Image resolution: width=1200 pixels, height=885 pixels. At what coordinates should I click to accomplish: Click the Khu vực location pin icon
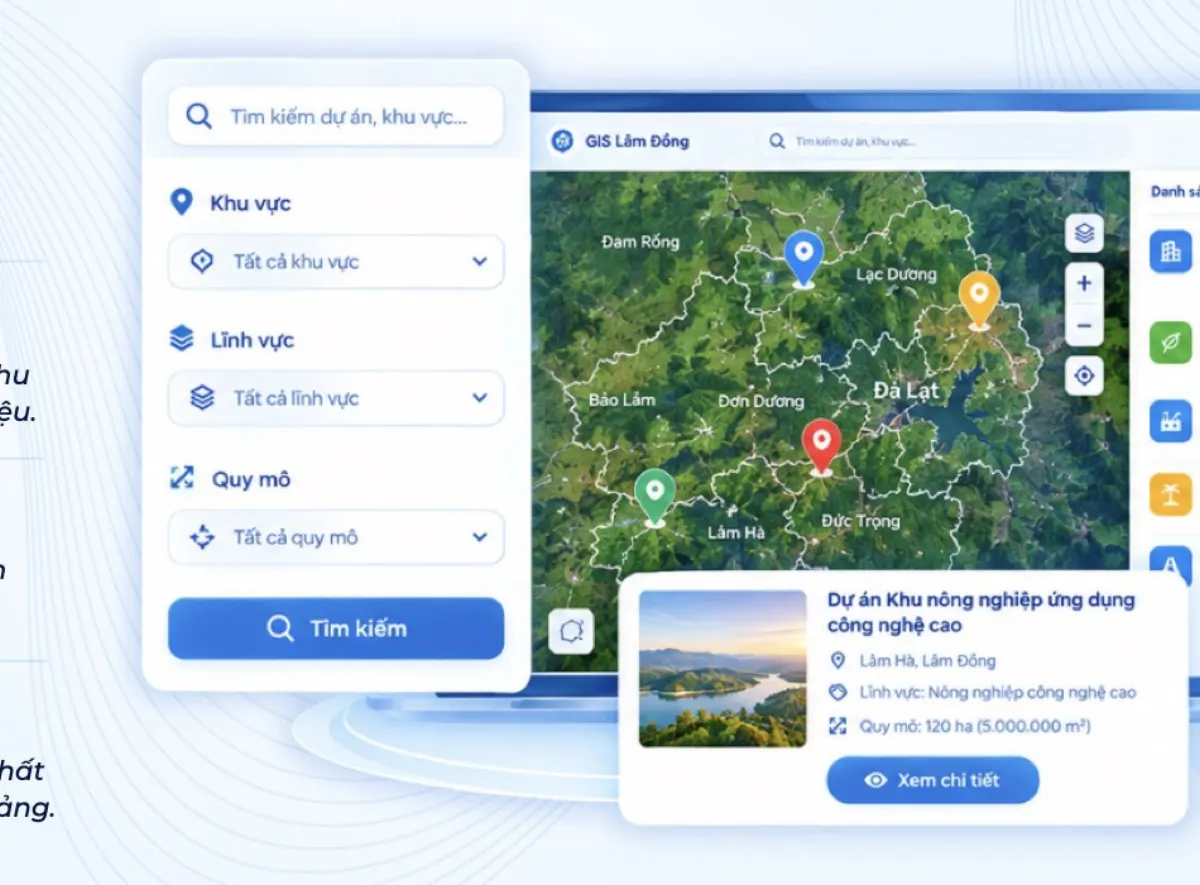pos(181,203)
